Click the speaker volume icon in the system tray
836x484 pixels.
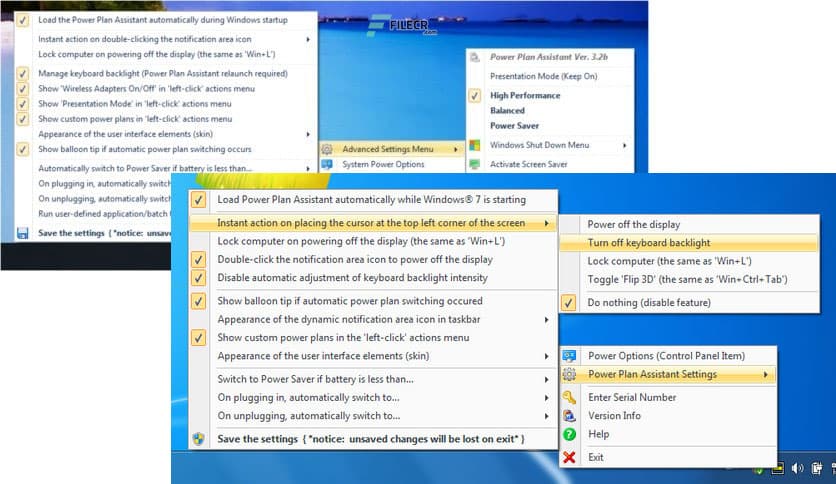(x=797, y=469)
